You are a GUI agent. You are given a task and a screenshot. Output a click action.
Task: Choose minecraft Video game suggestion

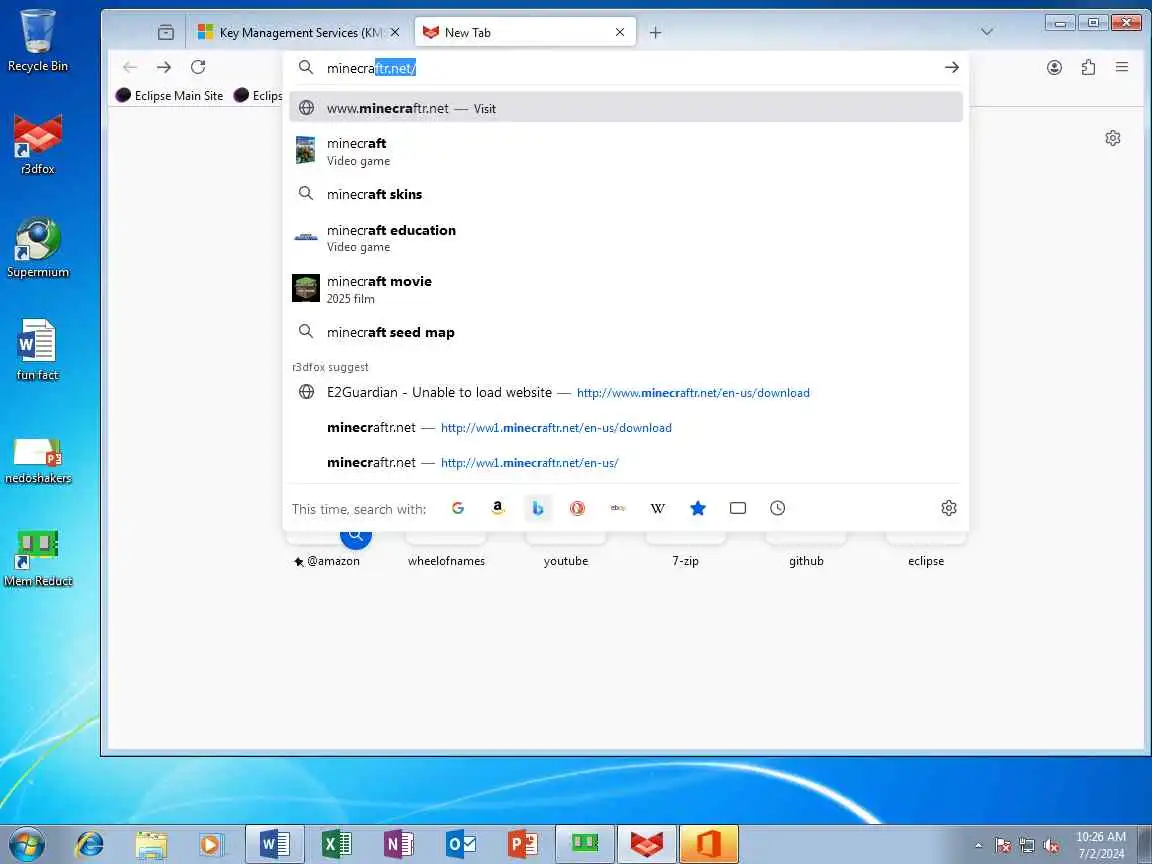click(626, 151)
